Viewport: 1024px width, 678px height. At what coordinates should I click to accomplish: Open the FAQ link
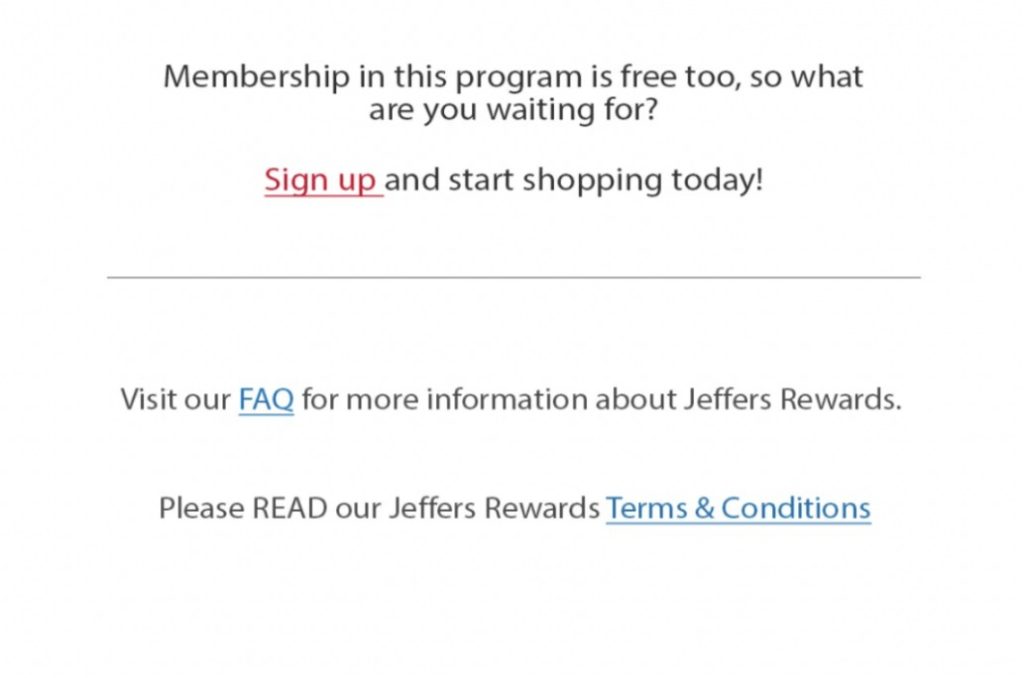pyautogui.click(x=266, y=399)
